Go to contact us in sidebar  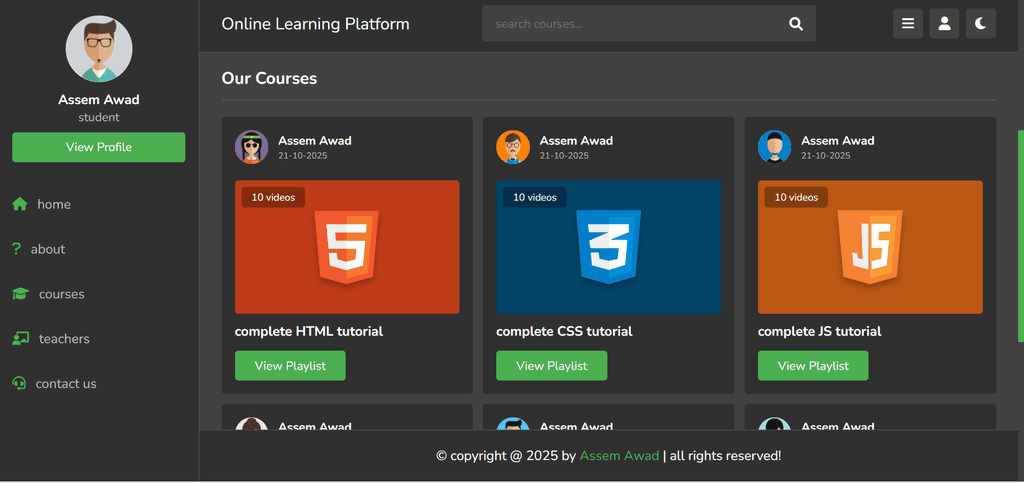pyautogui.click(x=66, y=384)
